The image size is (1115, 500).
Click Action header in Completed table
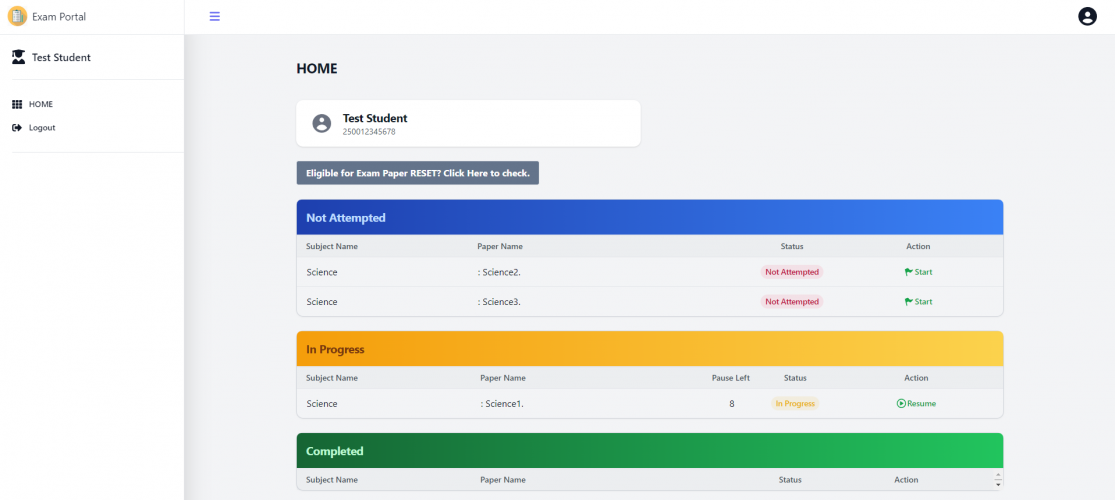(906, 480)
